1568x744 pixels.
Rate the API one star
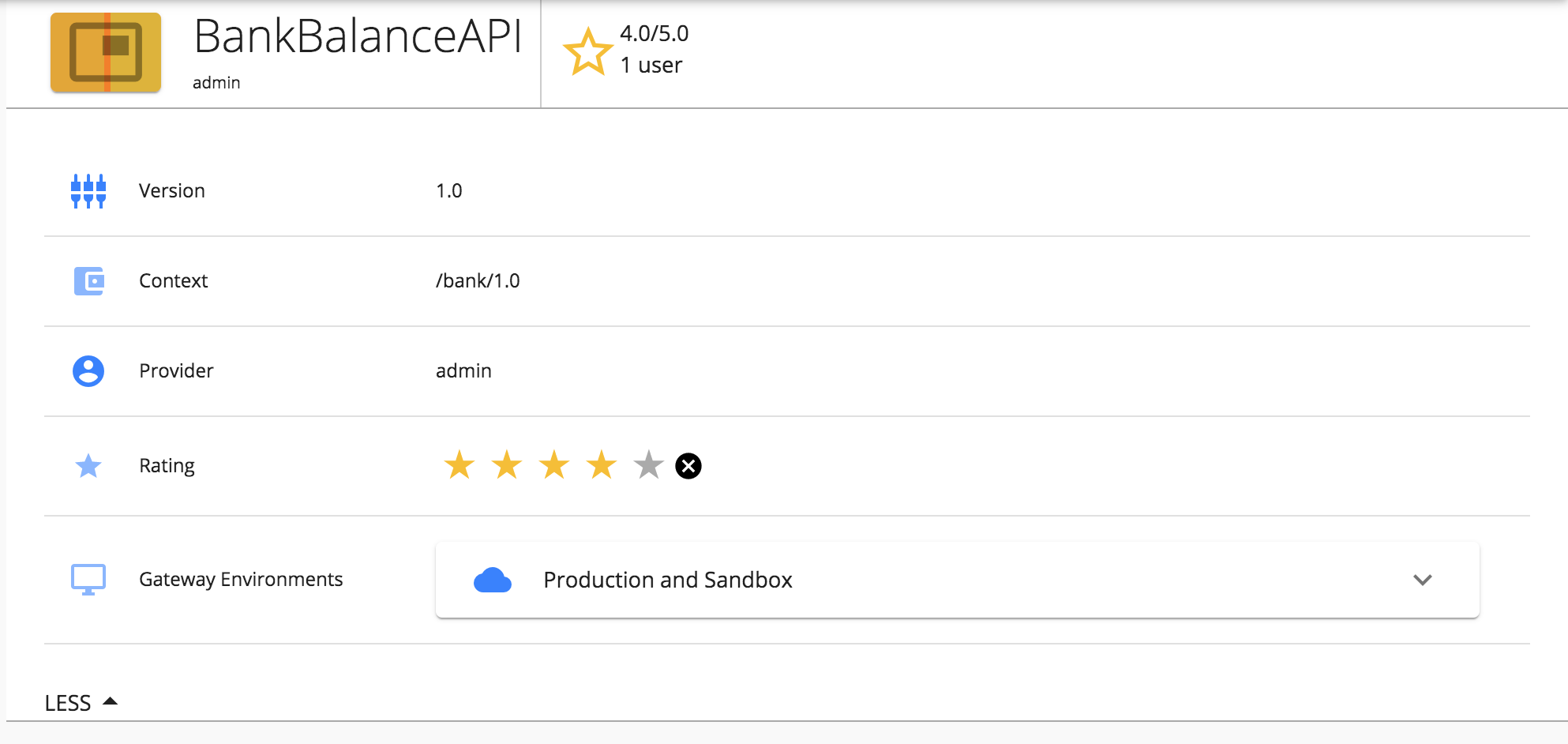point(460,465)
